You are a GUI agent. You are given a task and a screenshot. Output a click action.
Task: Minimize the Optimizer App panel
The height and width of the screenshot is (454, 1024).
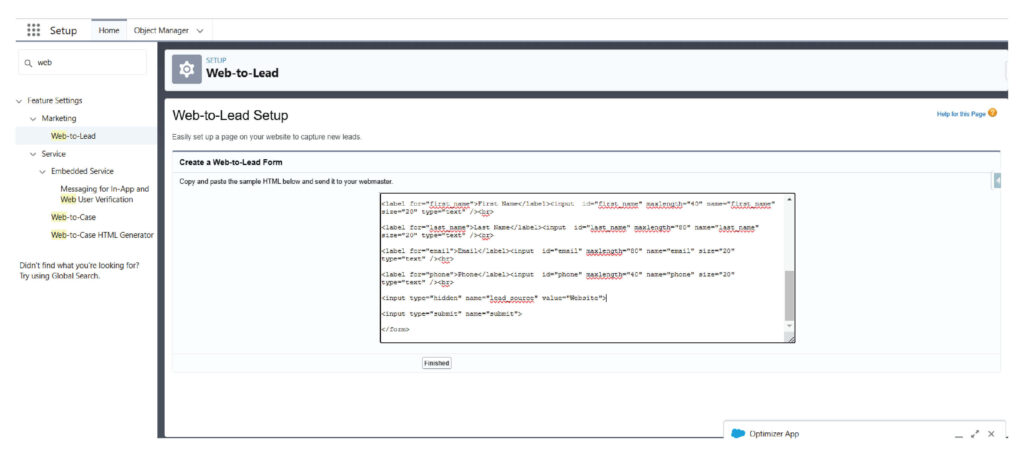pos(959,434)
